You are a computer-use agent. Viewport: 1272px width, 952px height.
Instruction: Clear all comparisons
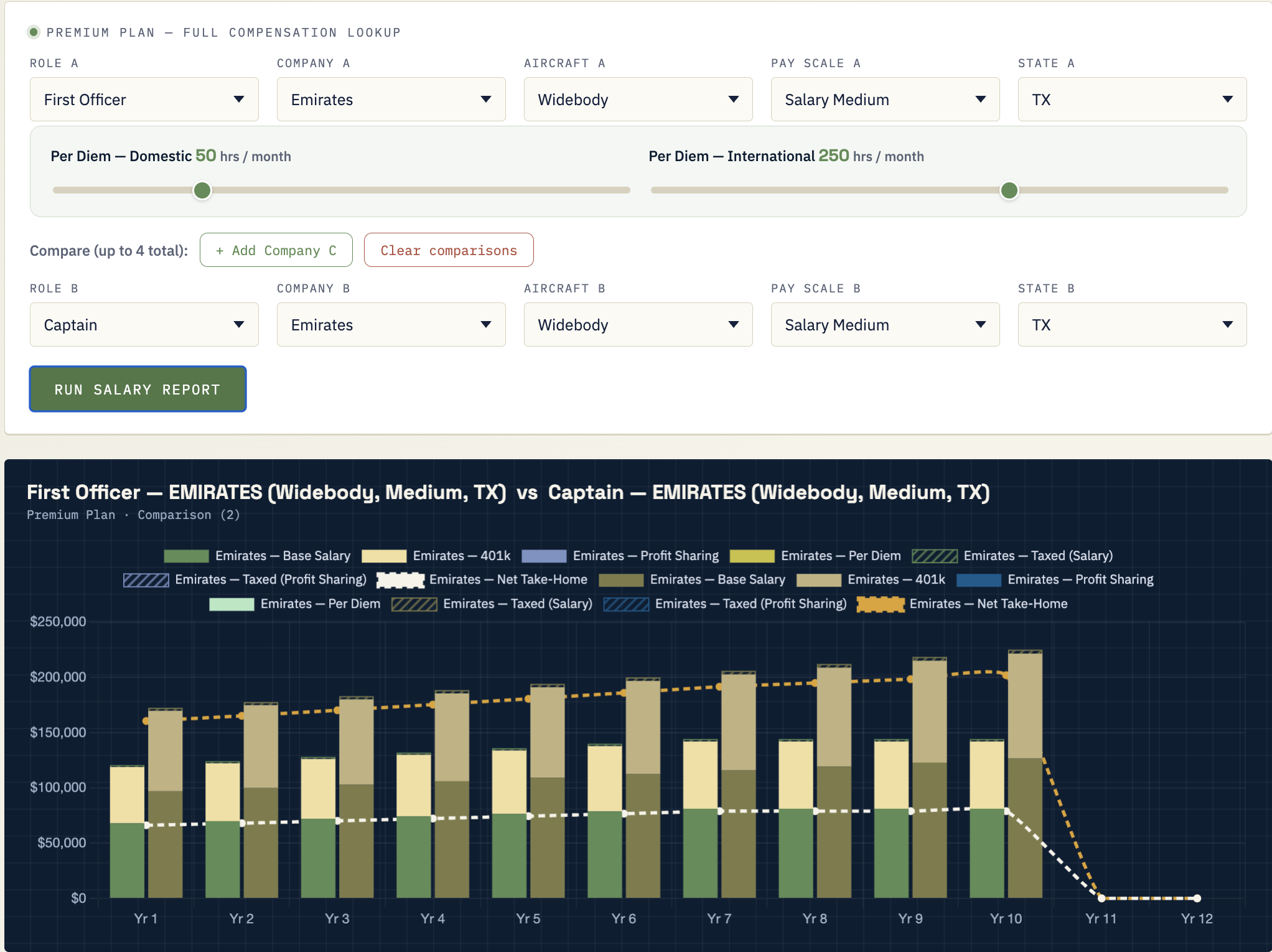coord(449,250)
